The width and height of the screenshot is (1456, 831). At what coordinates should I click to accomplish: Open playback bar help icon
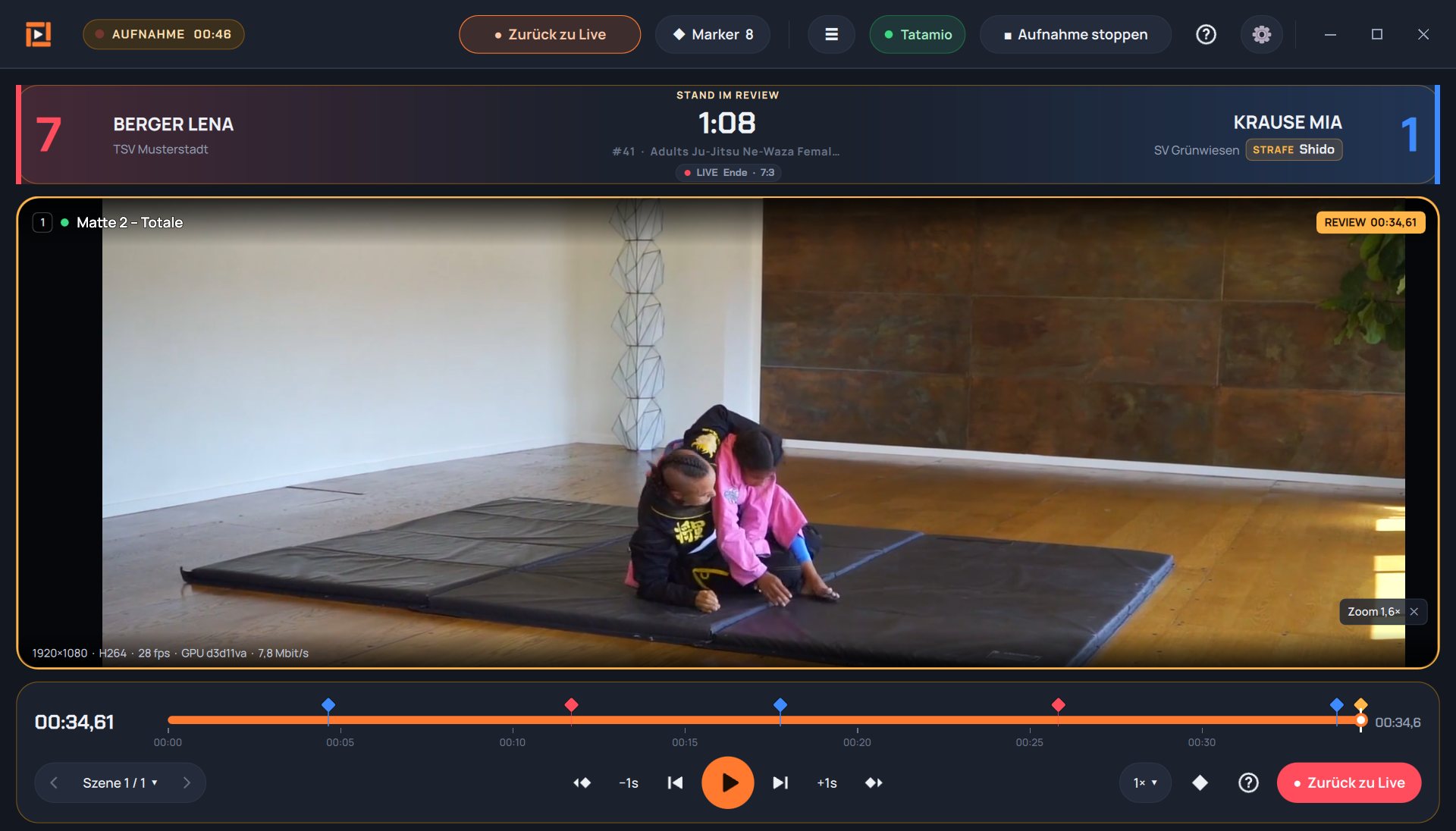coord(1248,782)
